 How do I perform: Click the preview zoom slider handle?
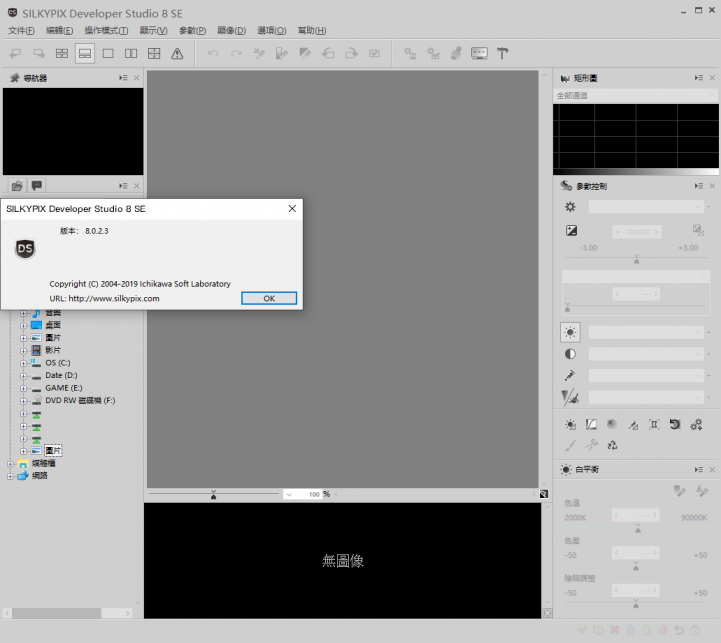point(213,495)
